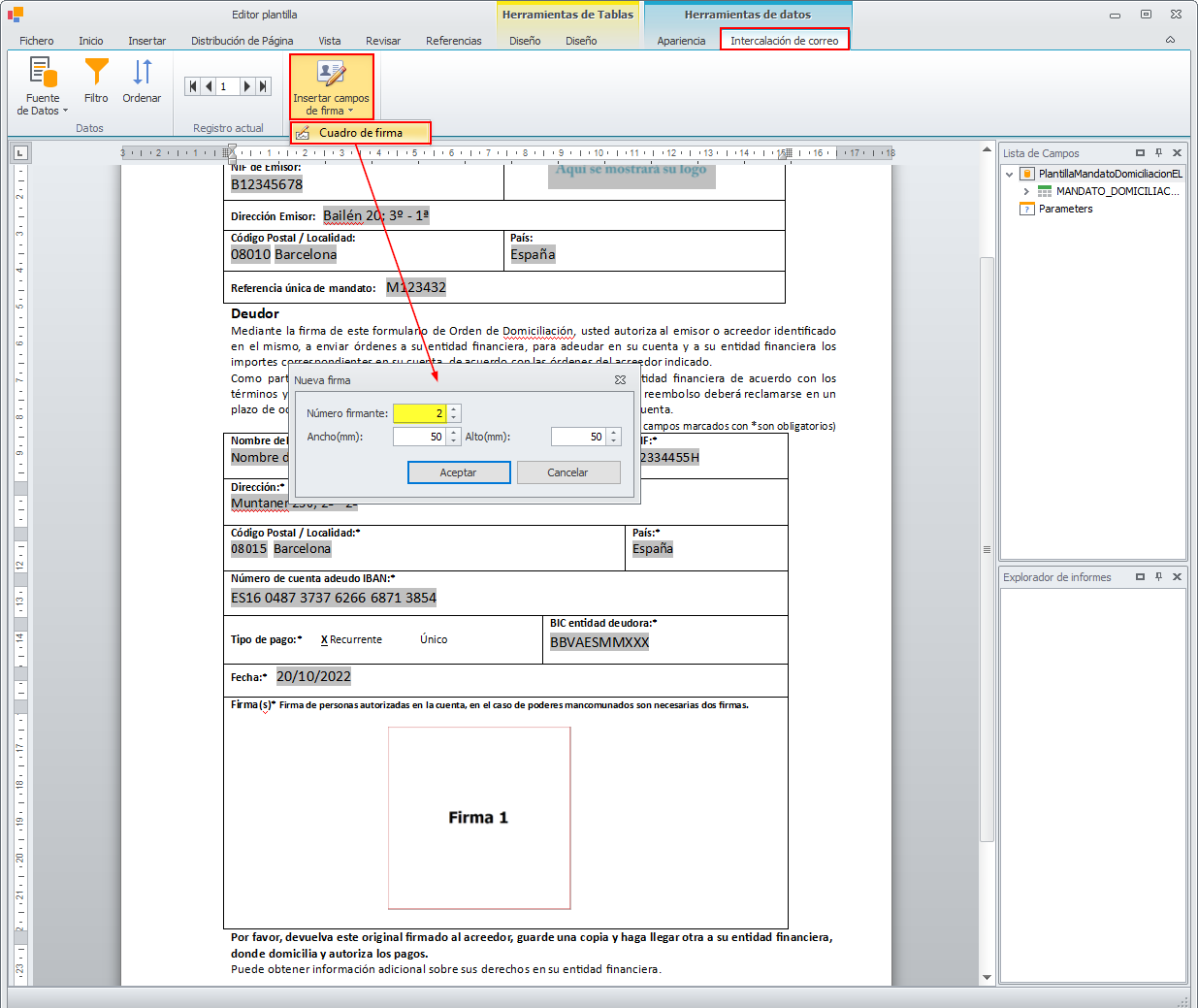Open the Distribución de Página tab
The width and height of the screenshot is (1198, 1008).
click(x=242, y=41)
